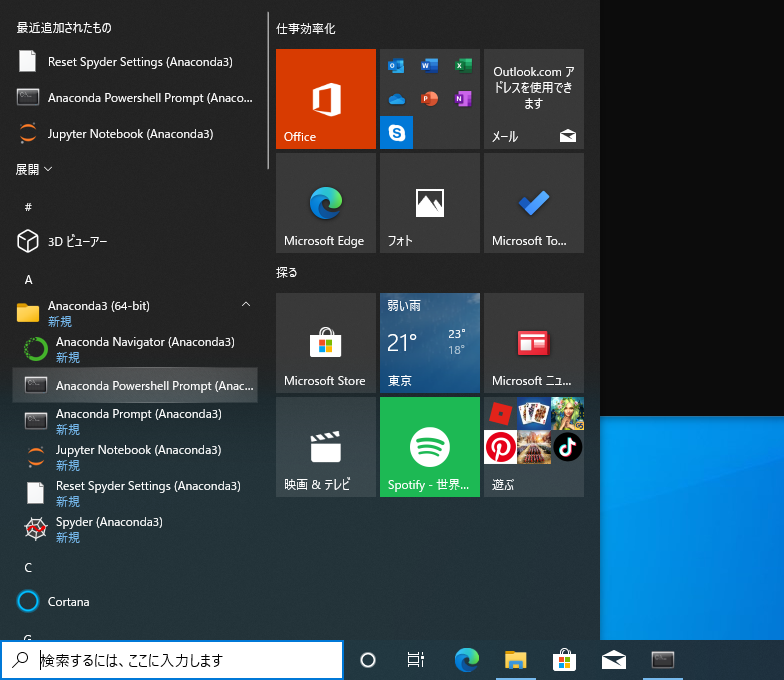The height and width of the screenshot is (680, 784).
Task: Click the app list scrollbar
Action: pos(267,90)
